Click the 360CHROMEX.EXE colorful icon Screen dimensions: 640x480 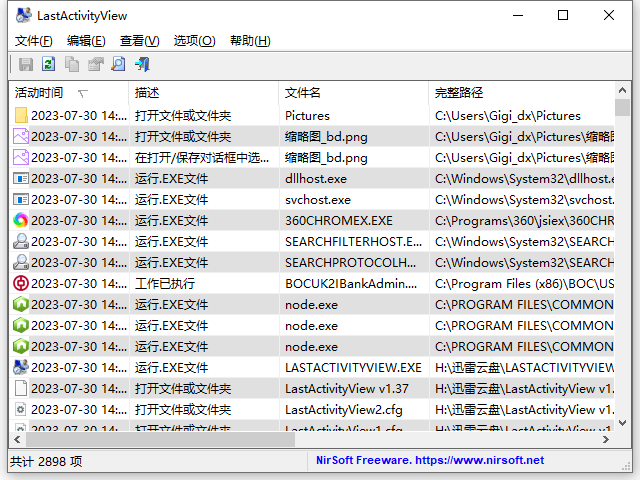coord(21,220)
